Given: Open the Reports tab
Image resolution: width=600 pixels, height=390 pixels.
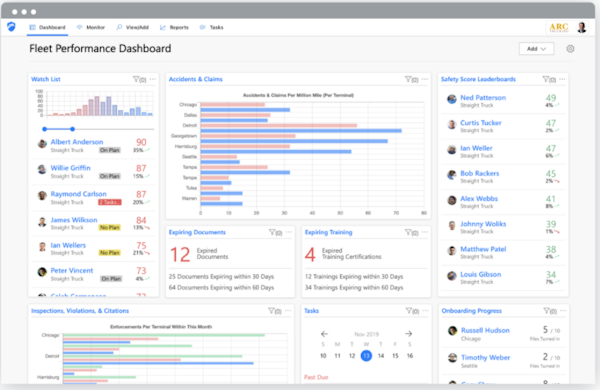Looking at the screenshot, I should tap(174, 27).
